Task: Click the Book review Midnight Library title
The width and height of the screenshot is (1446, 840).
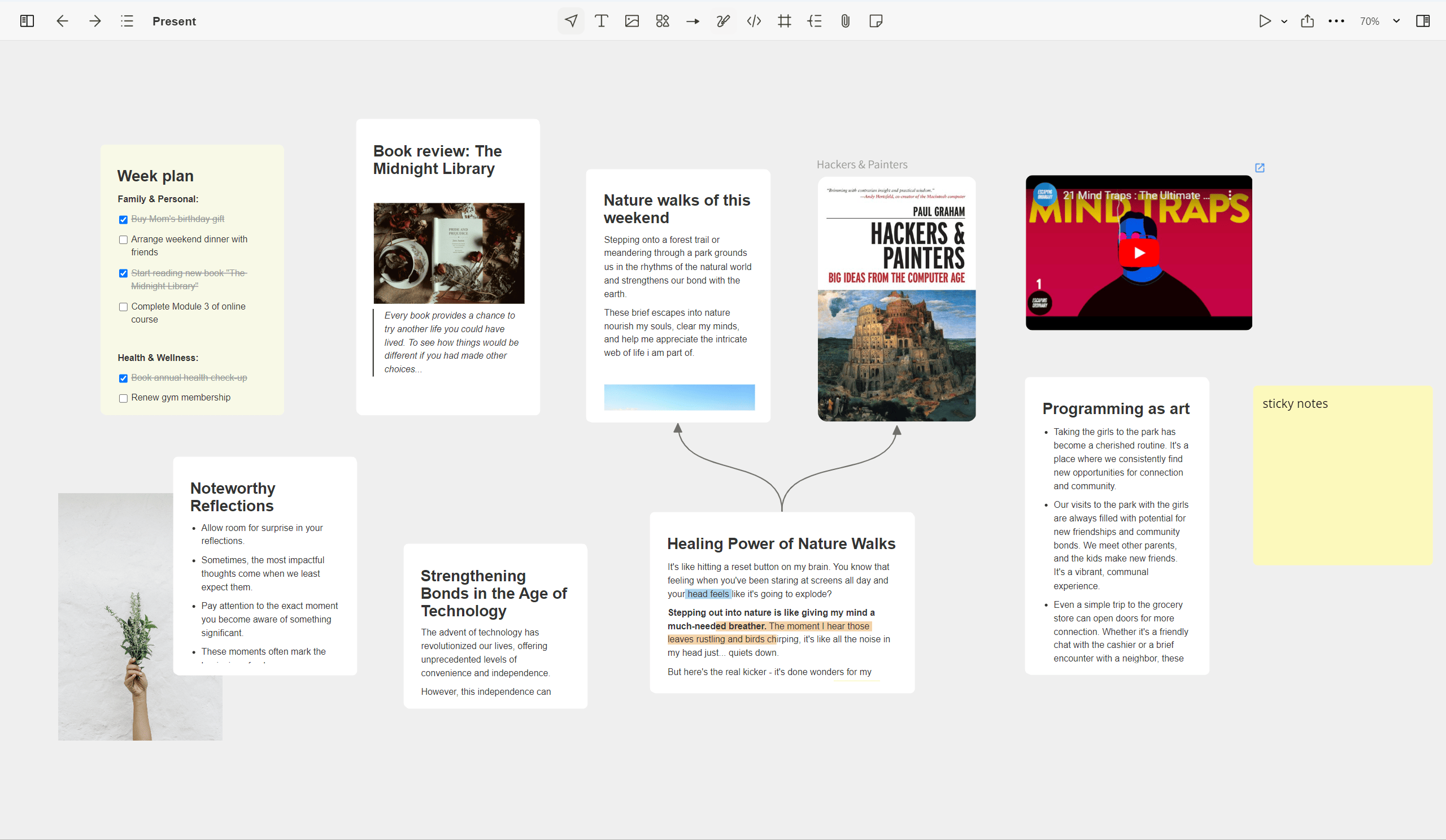Action: click(x=437, y=159)
